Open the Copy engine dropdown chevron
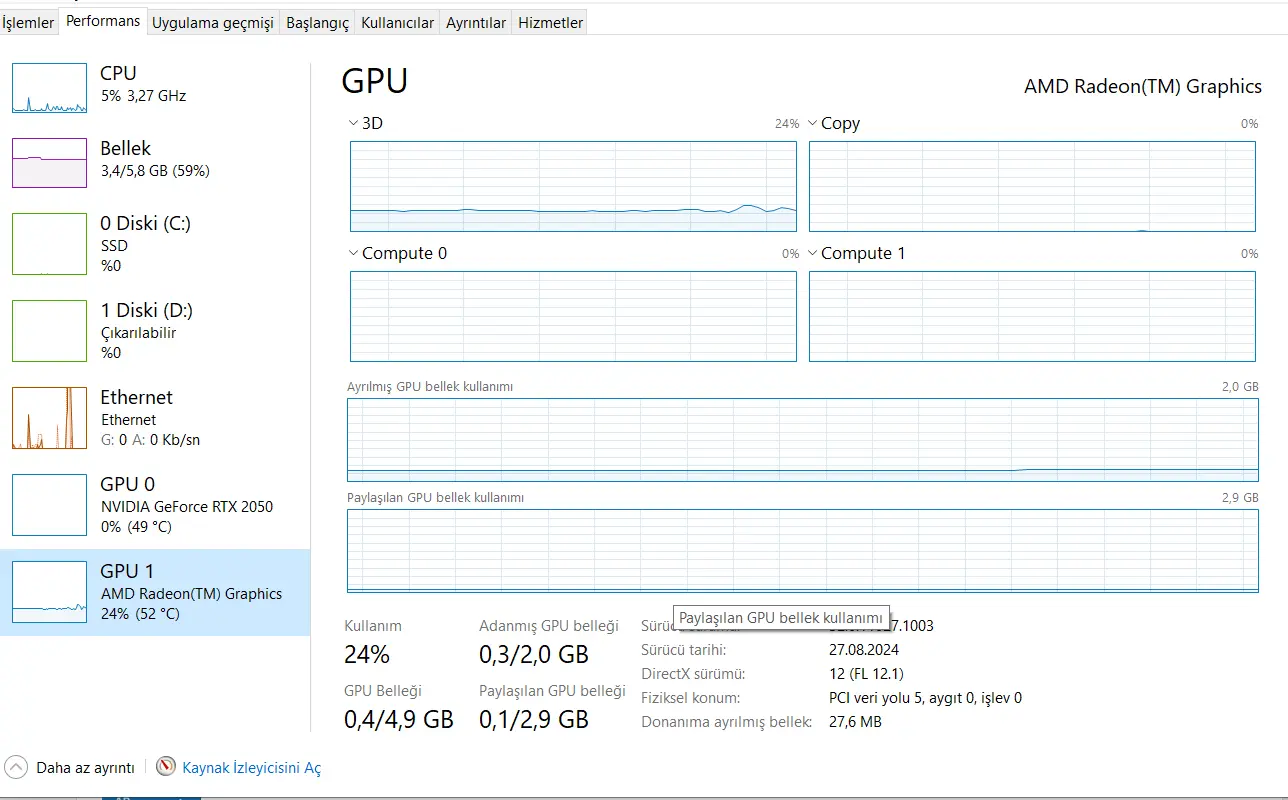The image size is (1288, 800). (x=813, y=123)
